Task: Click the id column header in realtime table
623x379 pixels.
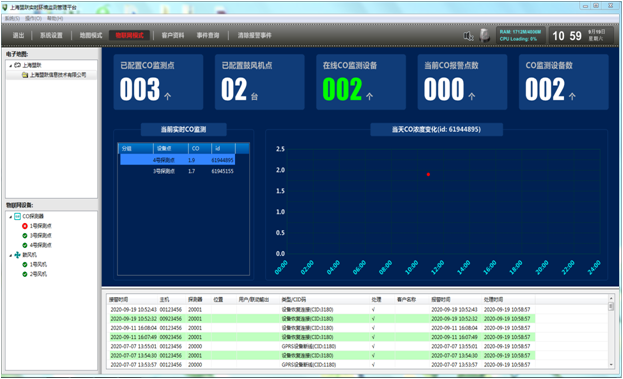Action: pos(224,149)
